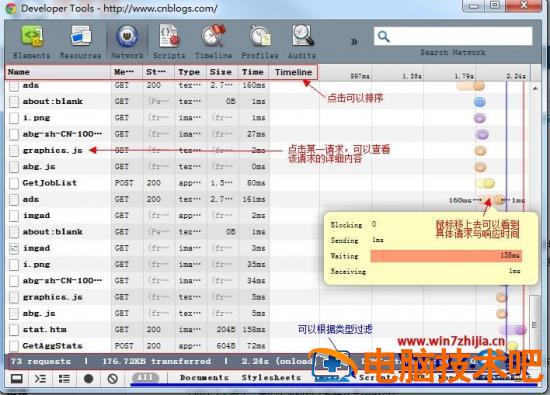Click POST method in GetJobList row
Viewport: 550px width, 395px height.
point(124,183)
